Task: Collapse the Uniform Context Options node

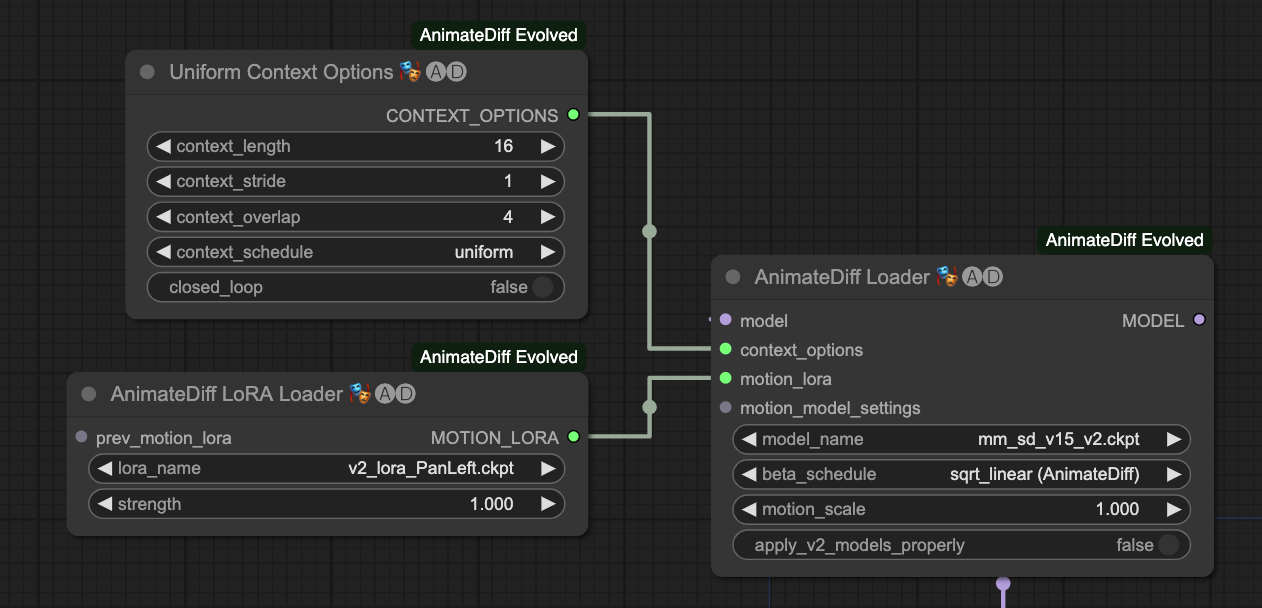Action: coord(146,71)
